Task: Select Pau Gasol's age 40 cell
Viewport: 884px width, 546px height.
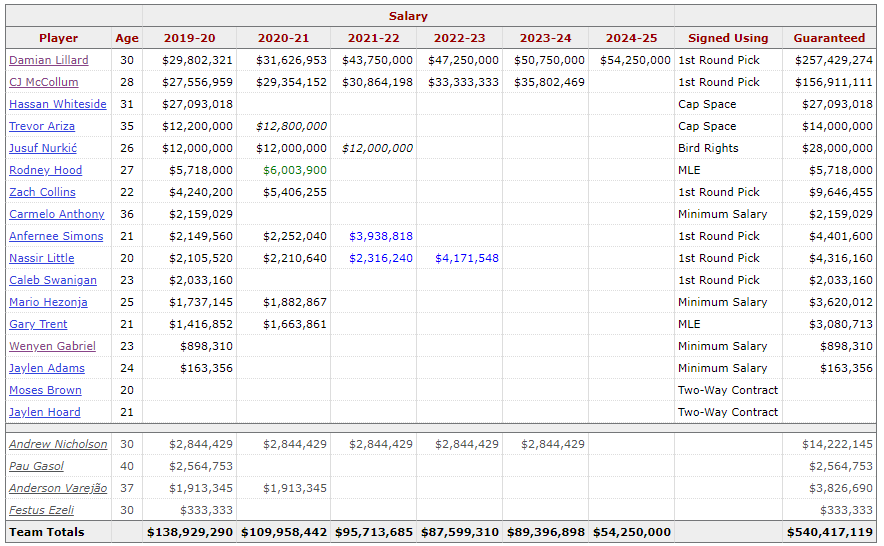Action: (127, 466)
